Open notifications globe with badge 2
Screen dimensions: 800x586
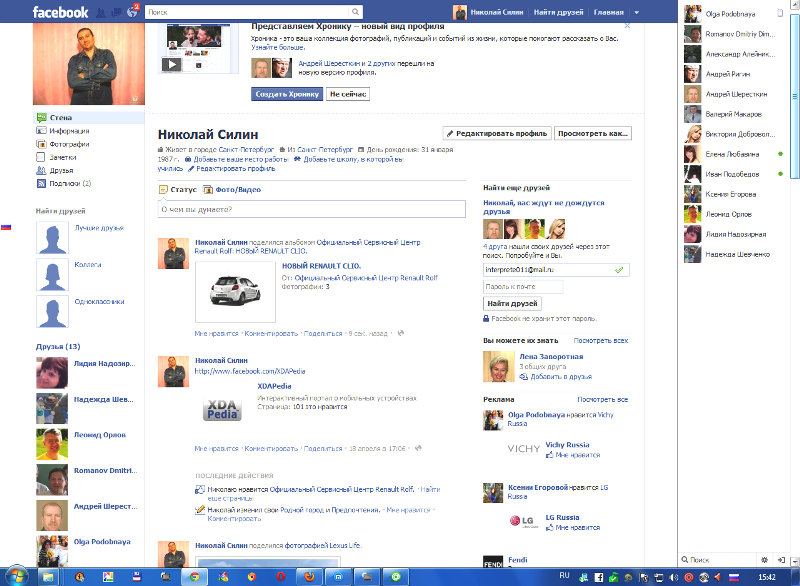[133, 11]
